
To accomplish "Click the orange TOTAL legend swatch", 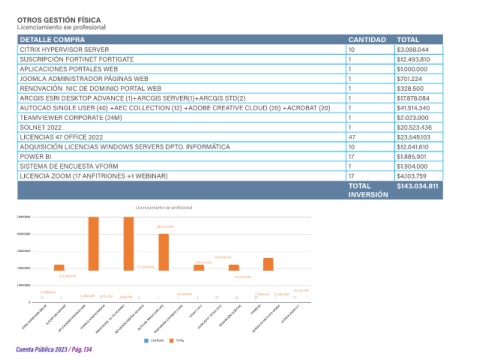I will (171, 341).
